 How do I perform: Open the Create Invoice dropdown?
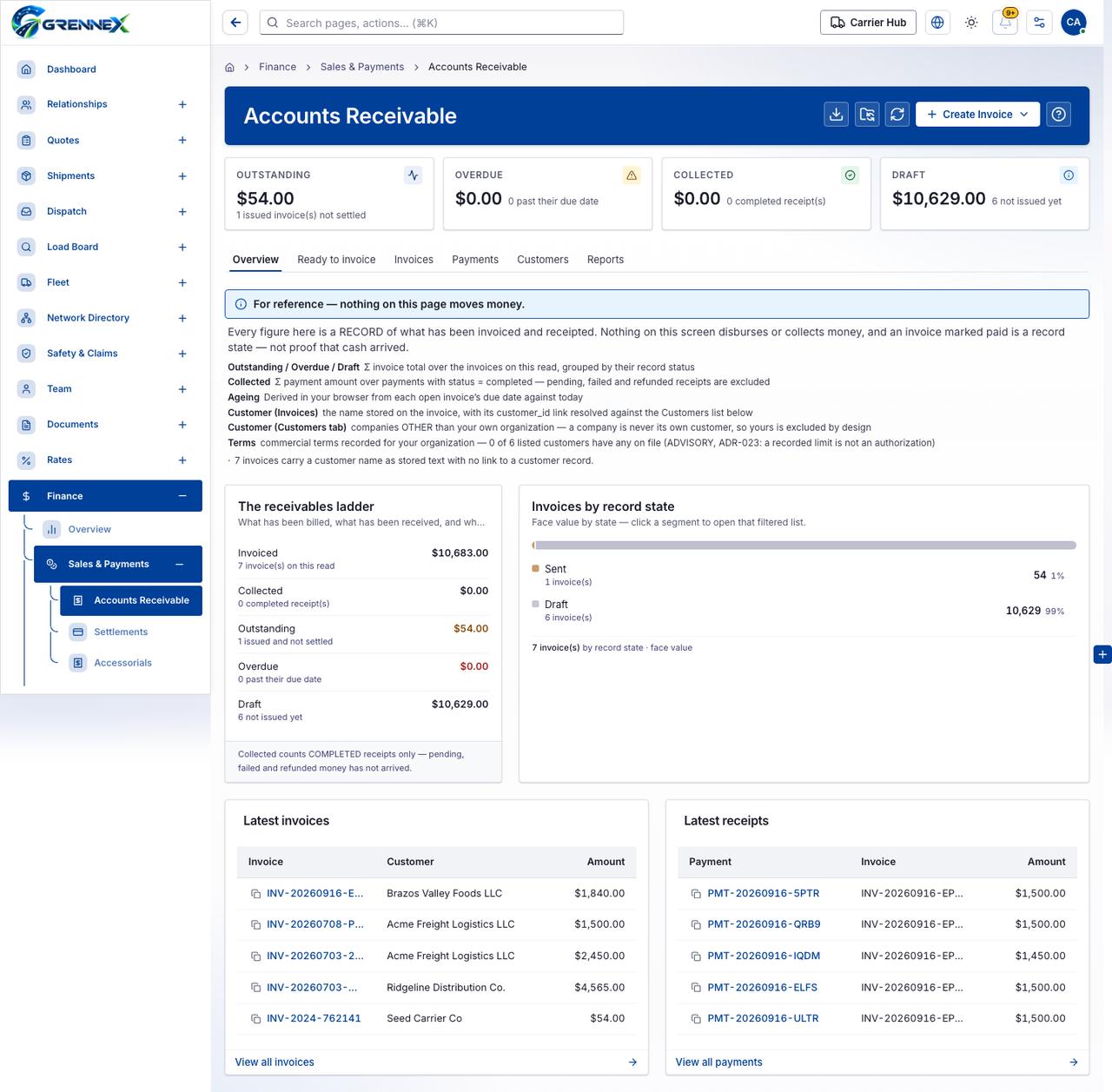click(977, 115)
